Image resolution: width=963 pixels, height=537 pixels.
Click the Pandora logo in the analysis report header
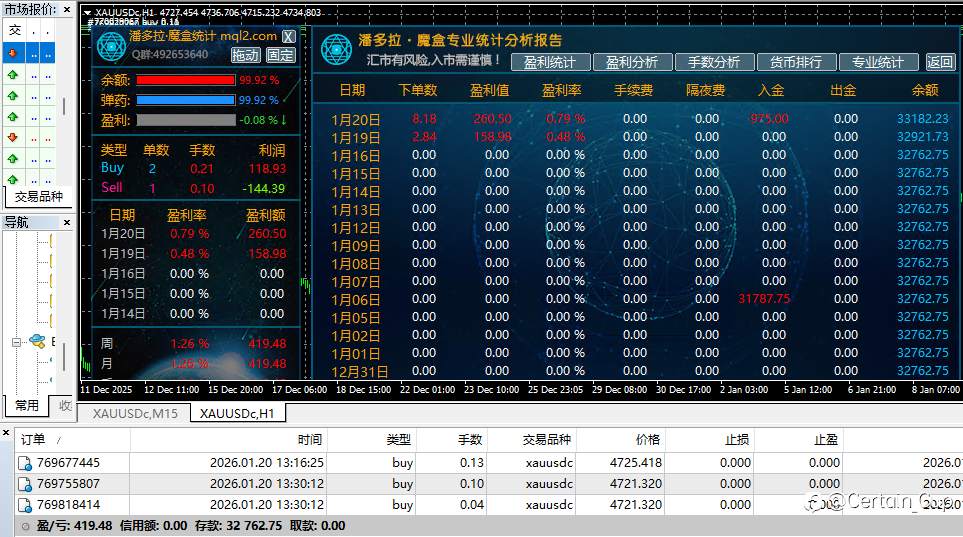(337, 49)
